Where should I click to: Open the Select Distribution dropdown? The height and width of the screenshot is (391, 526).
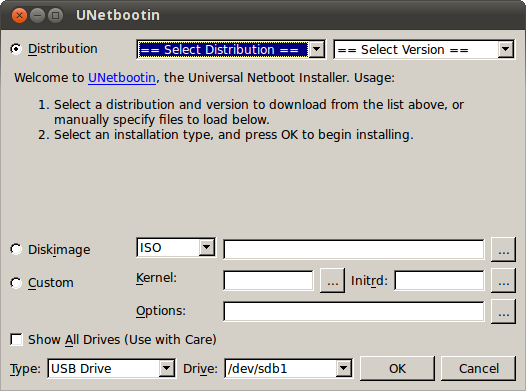coord(231,50)
